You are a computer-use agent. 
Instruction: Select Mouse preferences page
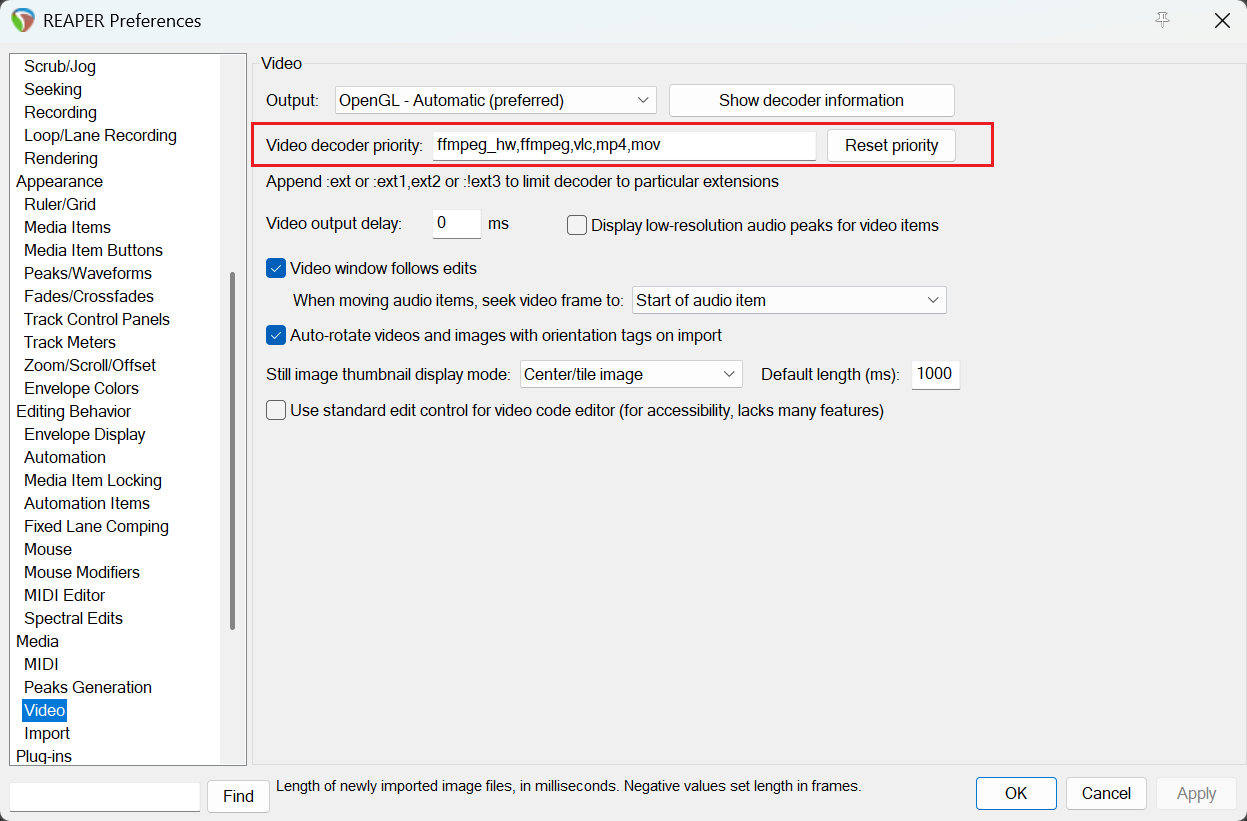pos(48,549)
